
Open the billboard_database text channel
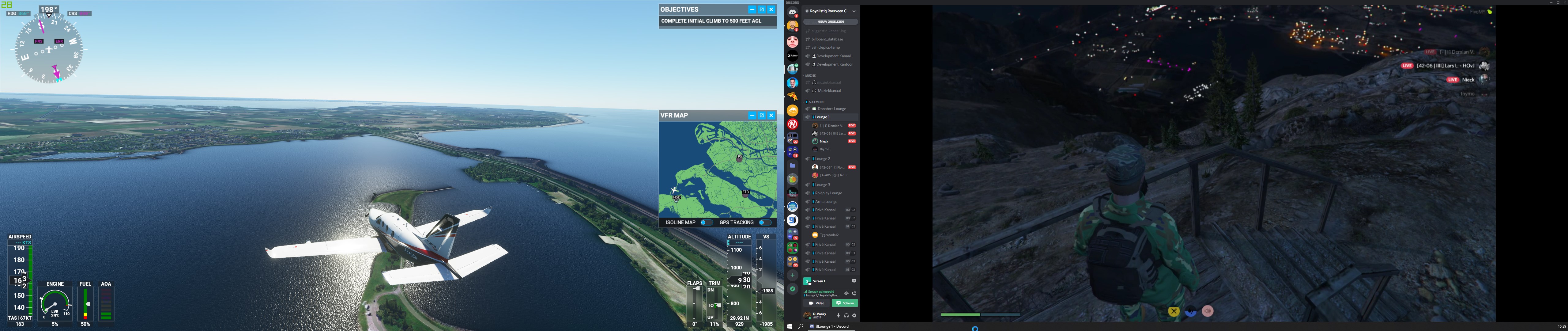click(827, 39)
